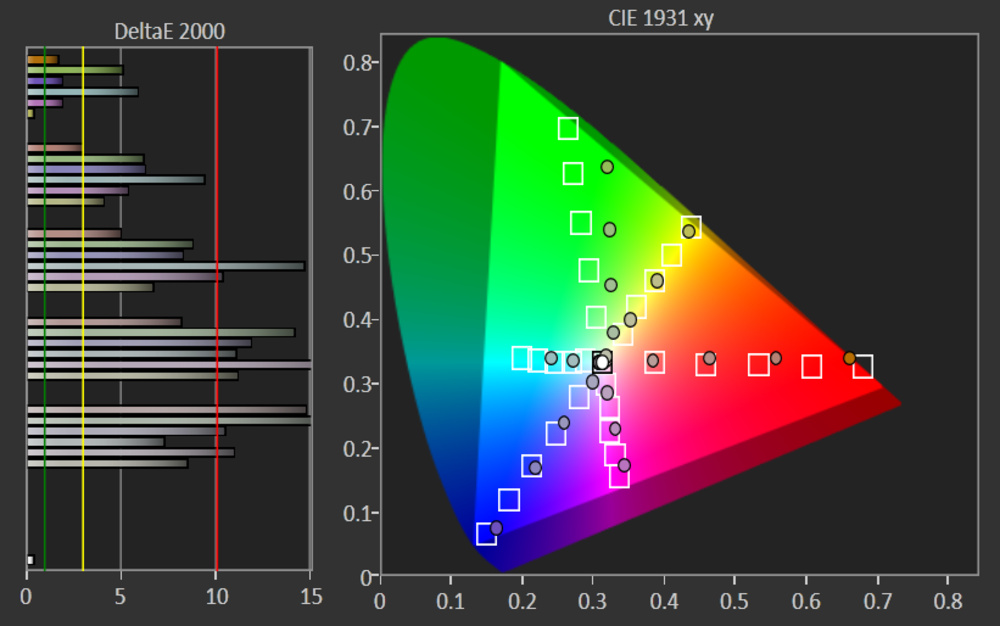
Task: Select the leftmost cyan measured point
Action: click(x=551, y=358)
